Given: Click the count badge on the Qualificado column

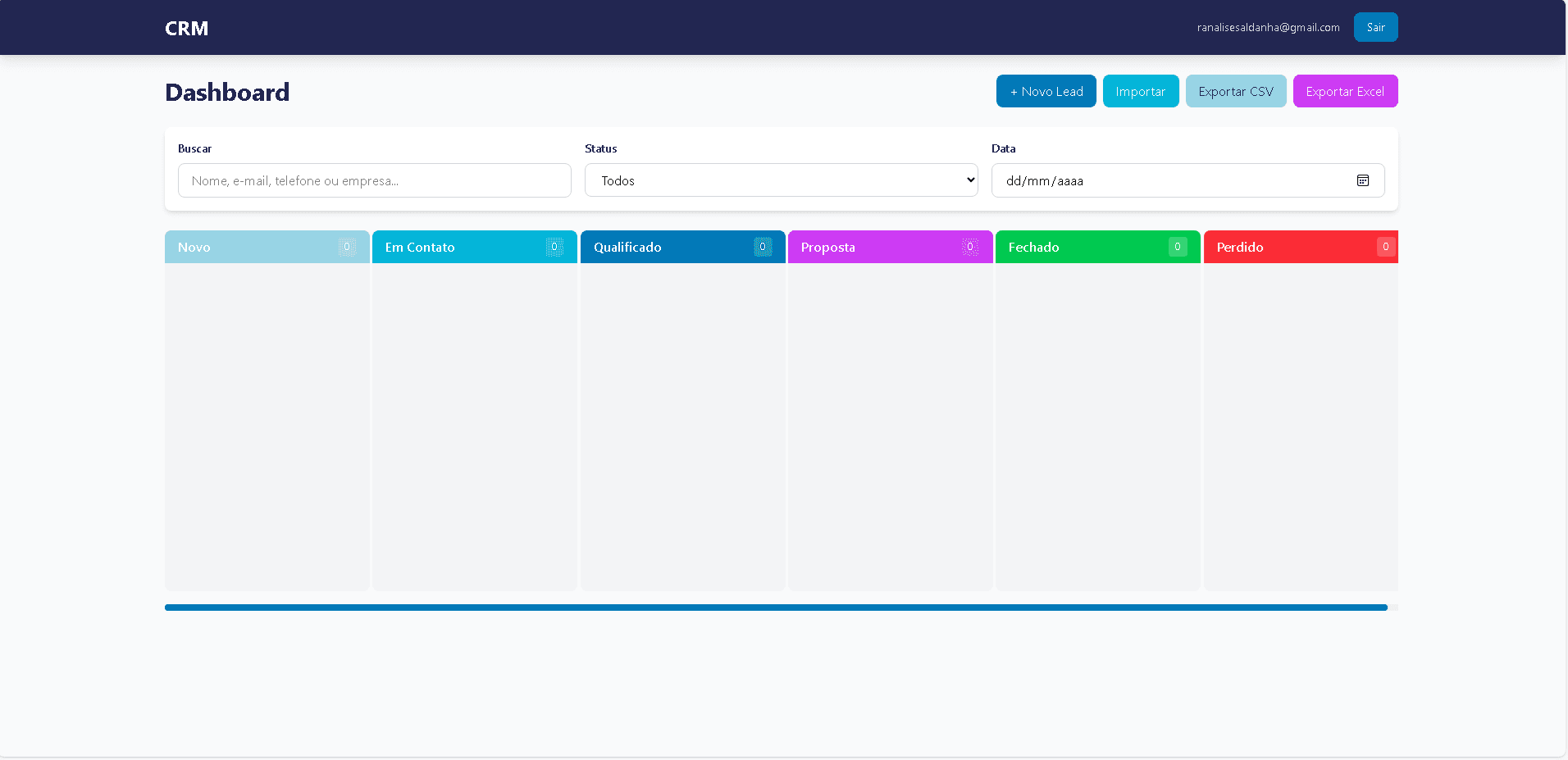Looking at the screenshot, I should pos(762,247).
